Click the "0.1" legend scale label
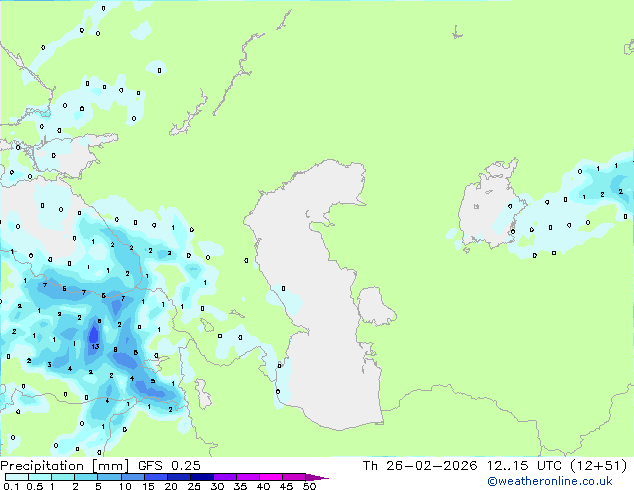634x490 pixels. (11, 486)
